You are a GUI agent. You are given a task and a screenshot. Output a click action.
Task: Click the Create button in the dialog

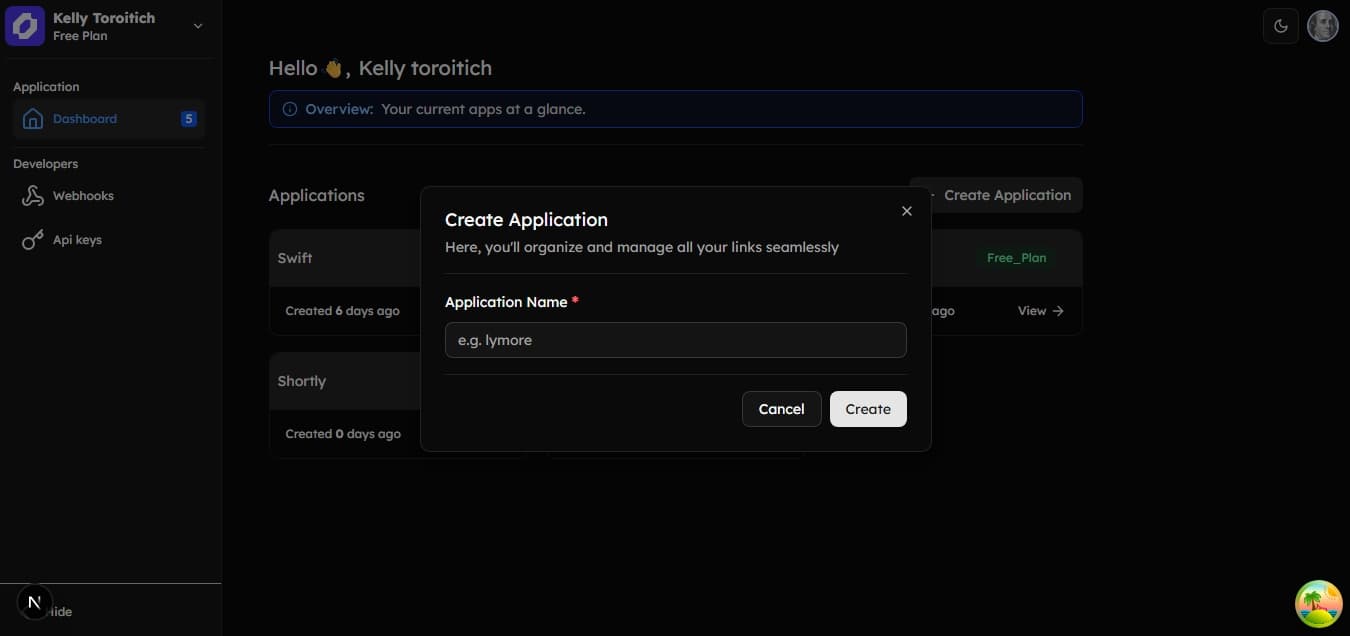click(867, 409)
